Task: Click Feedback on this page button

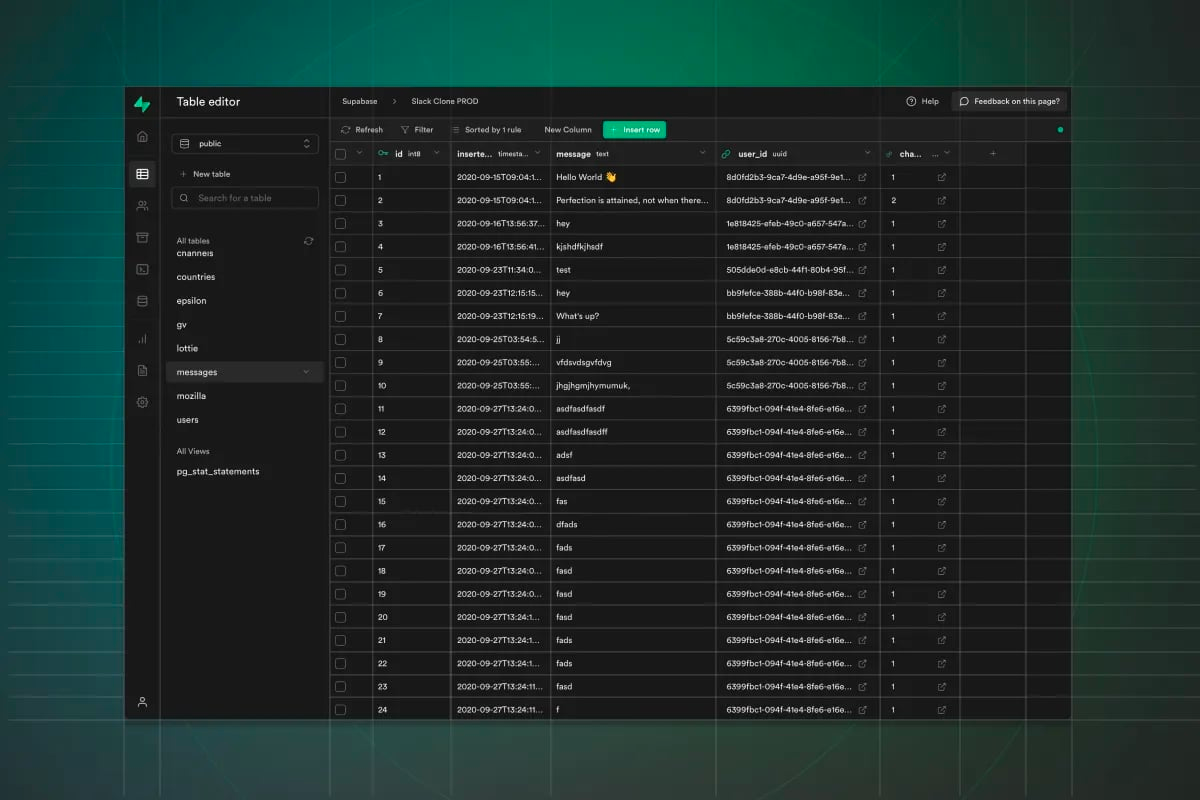Action: [1010, 102]
